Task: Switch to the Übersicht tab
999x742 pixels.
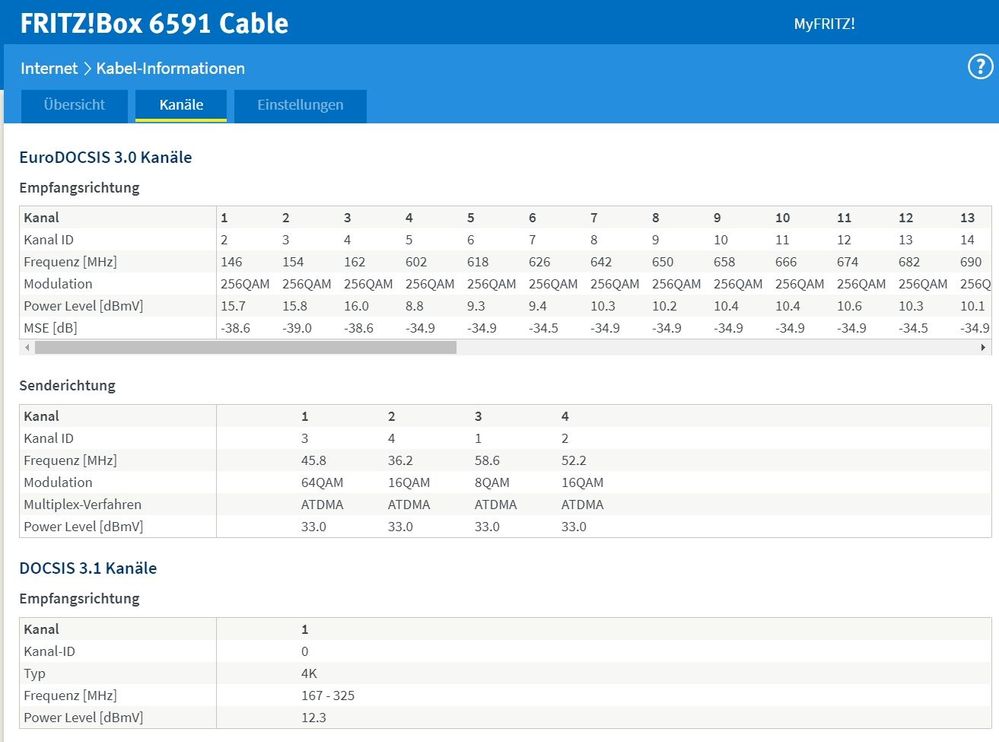Action: pos(75,105)
